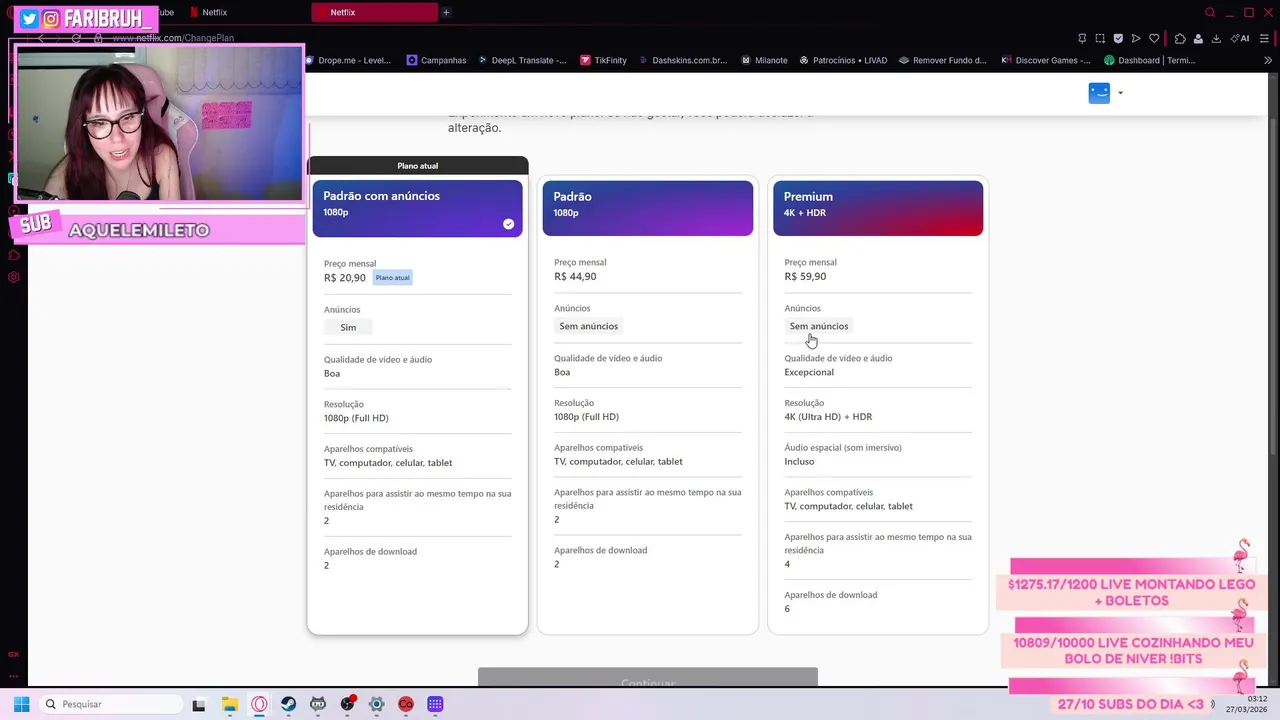Open the Opera GX taskbar icon
The height and width of the screenshot is (720, 1280).
(259, 704)
